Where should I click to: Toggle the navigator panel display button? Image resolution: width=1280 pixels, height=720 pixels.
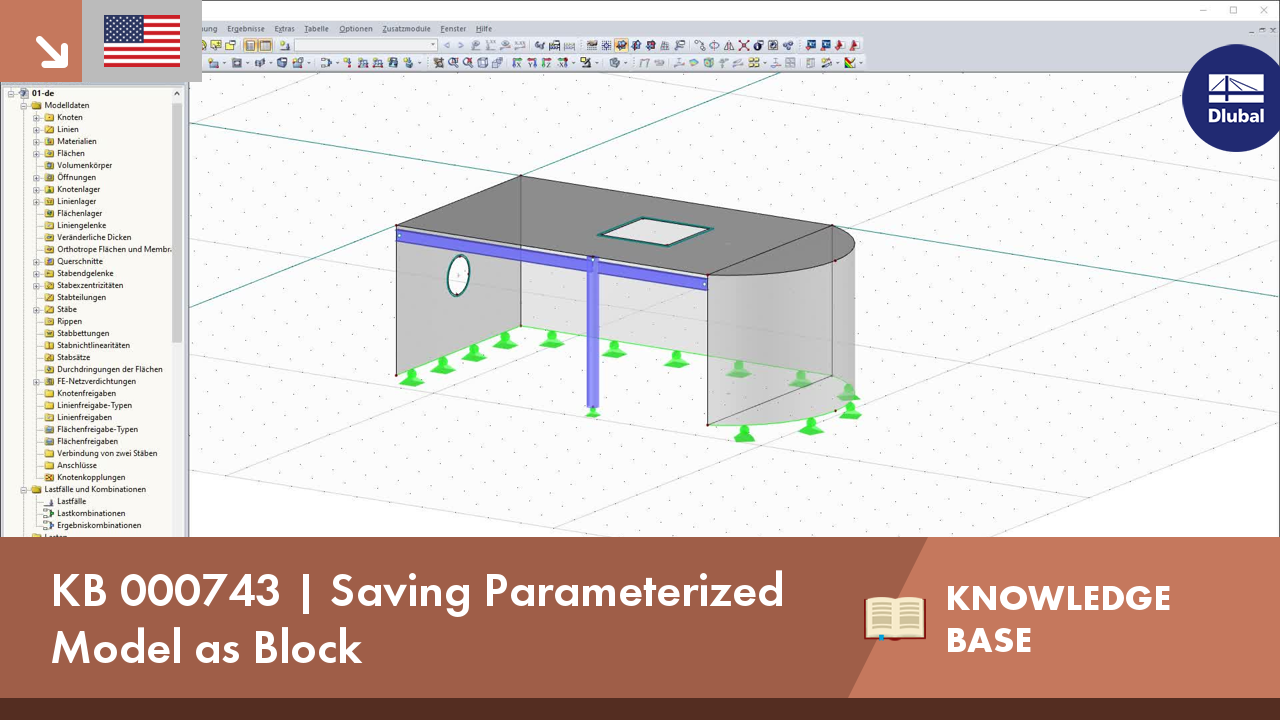coord(249,46)
